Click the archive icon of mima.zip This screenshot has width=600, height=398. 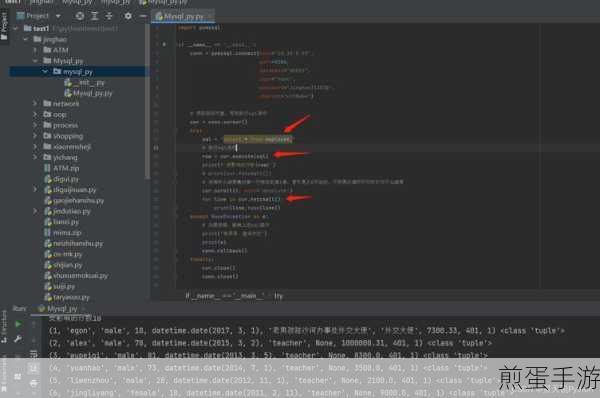pyautogui.click(x=47, y=233)
